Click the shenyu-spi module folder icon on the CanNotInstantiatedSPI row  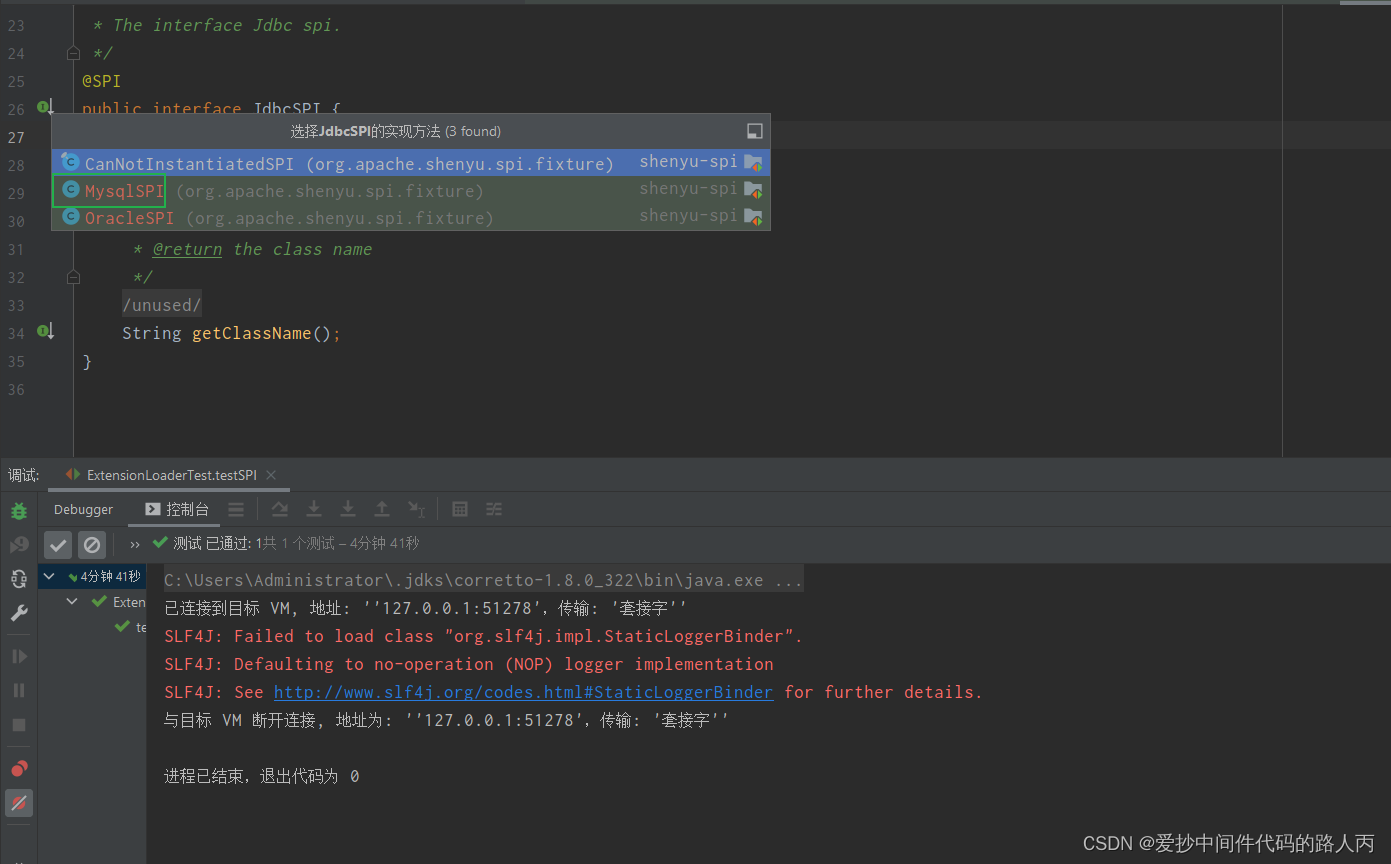(753, 162)
